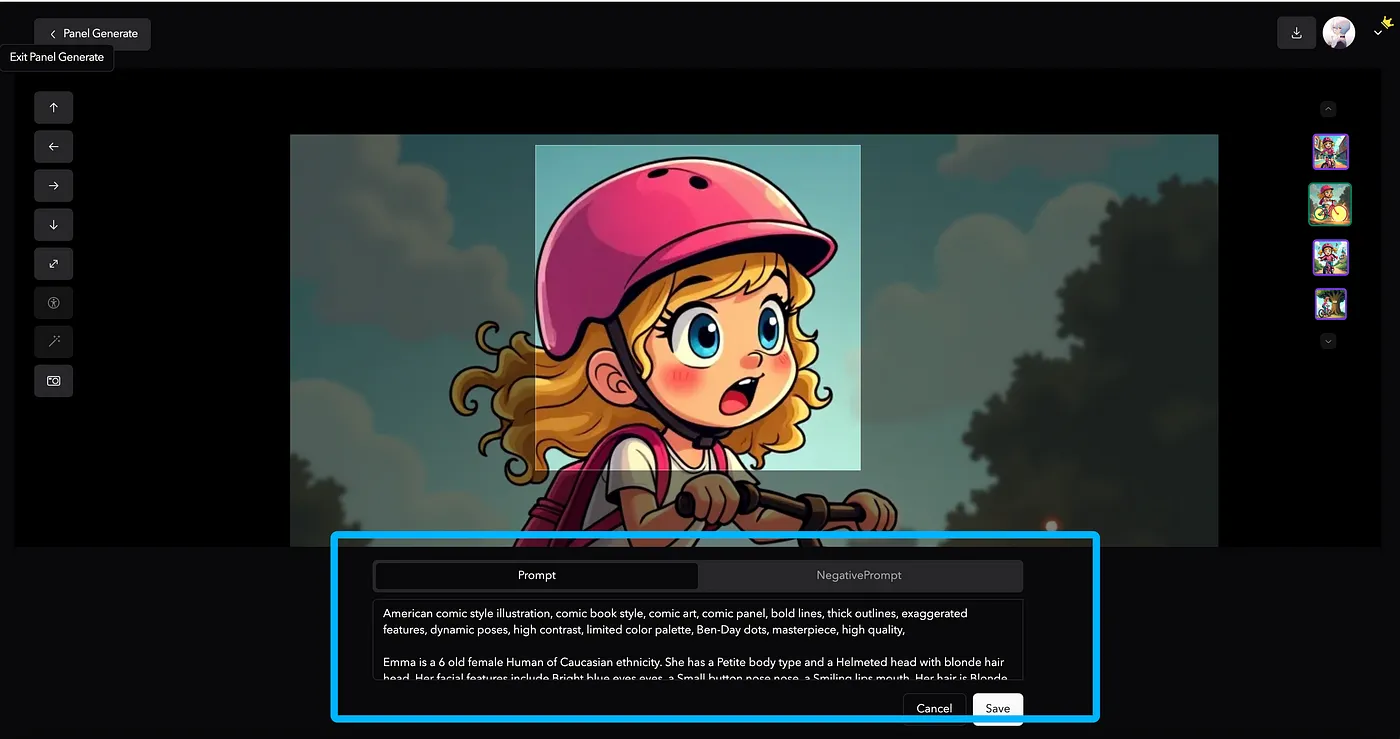Click the right arrow move button
This screenshot has height=739, width=1400.
[x=54, y=186]
